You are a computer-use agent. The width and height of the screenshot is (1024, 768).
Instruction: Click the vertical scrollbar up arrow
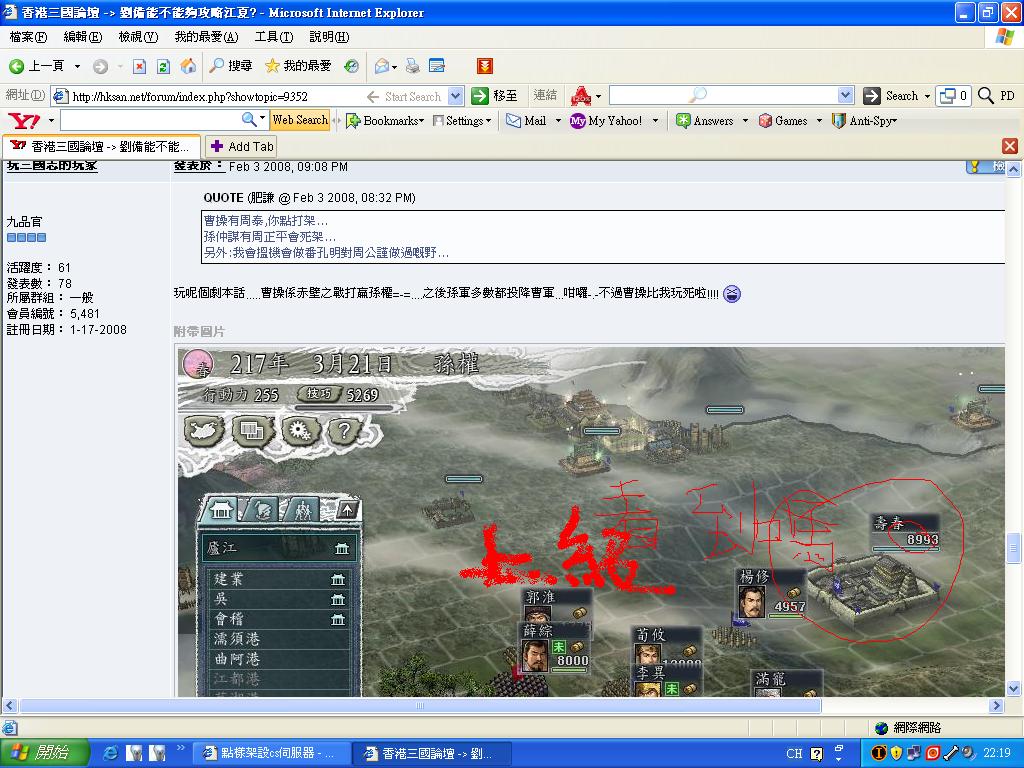pyautogui.click(x=1014, y=169)
